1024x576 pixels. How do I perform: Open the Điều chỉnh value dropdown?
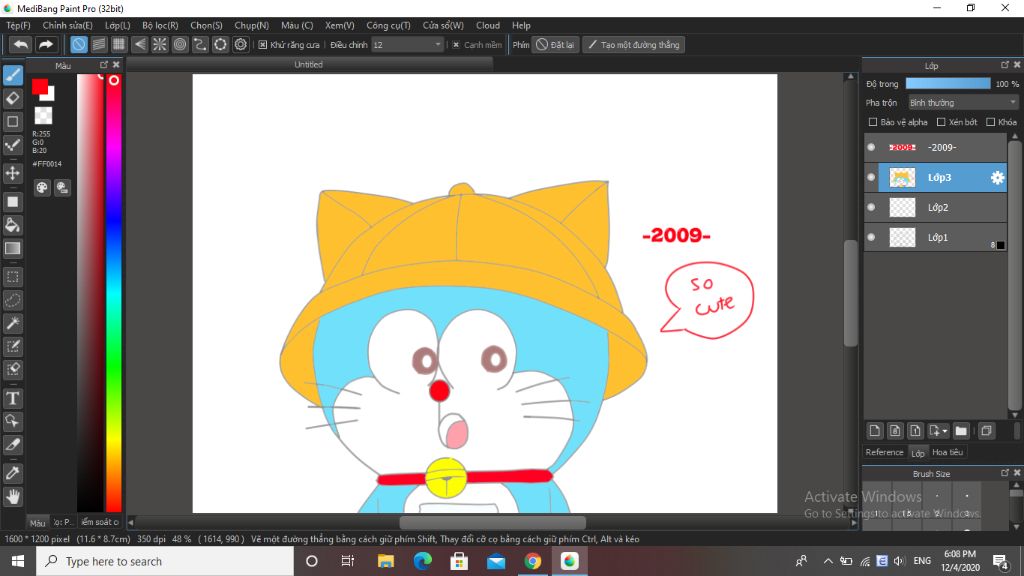click(408, 45)
